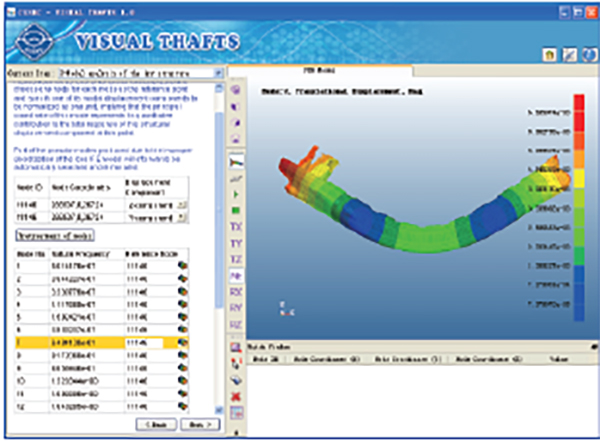
Task: Toggle the TZ translation component
Action: click(236, 259)
